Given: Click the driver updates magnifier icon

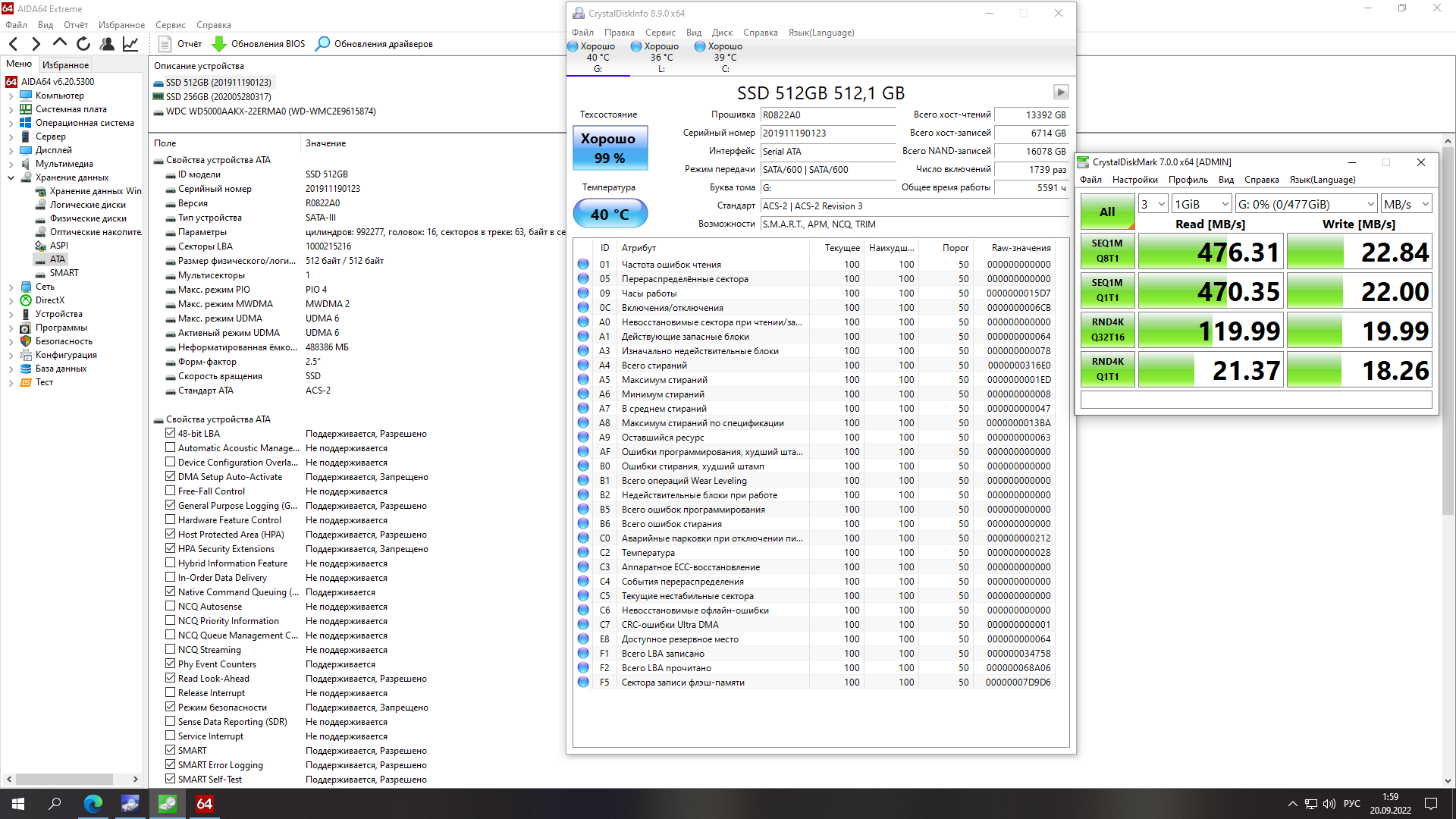Looking at the screenshot, I should pyautogui.click(x=323, y=44).
